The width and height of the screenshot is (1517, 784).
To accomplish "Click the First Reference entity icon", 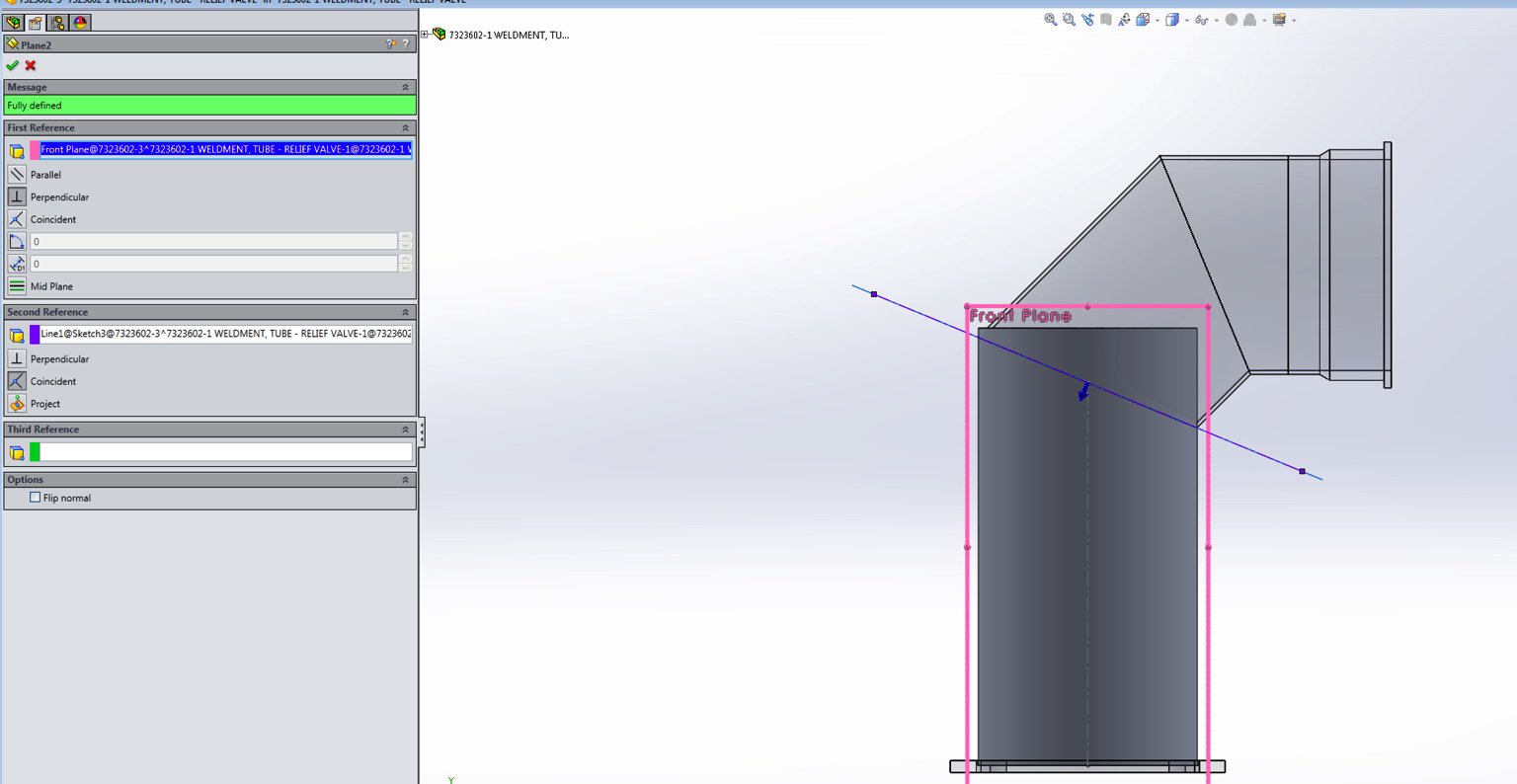I will 17,151.
